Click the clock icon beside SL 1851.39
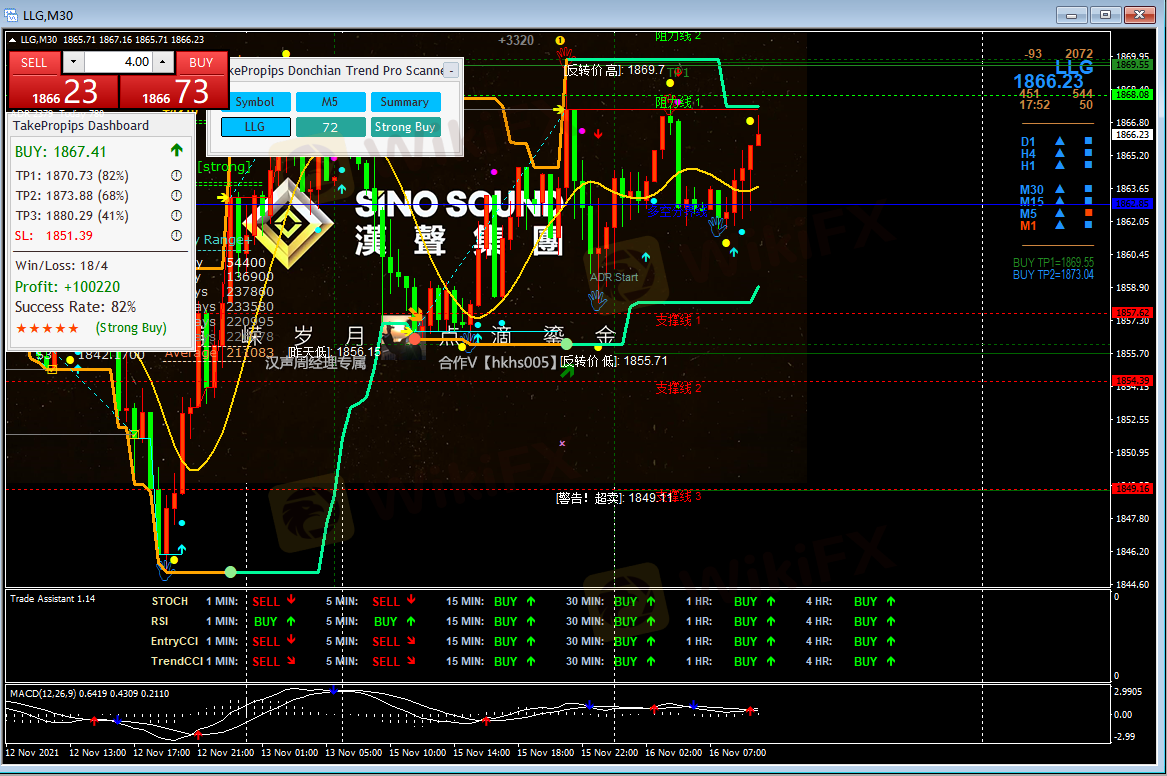This screenshot has height=776, width=1167. [176, 236]
